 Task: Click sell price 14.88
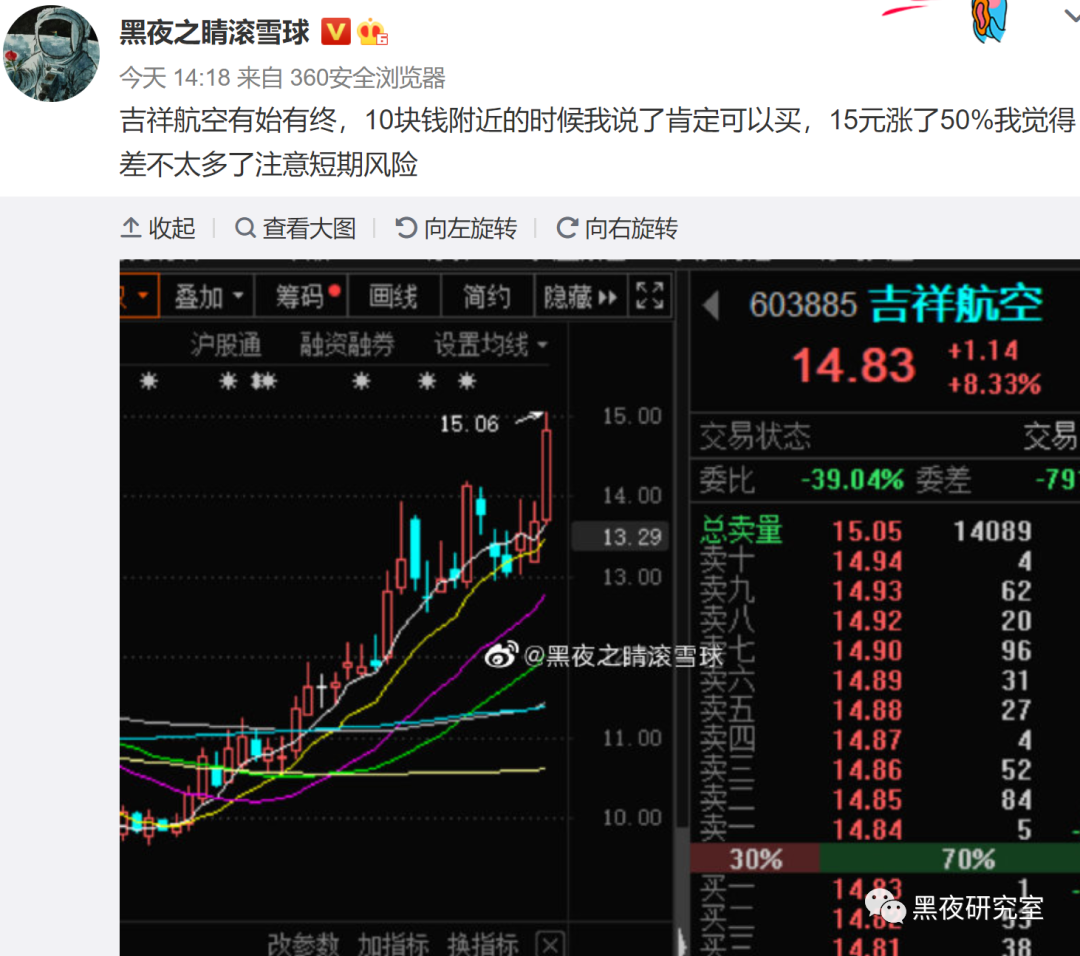(867, 710)
